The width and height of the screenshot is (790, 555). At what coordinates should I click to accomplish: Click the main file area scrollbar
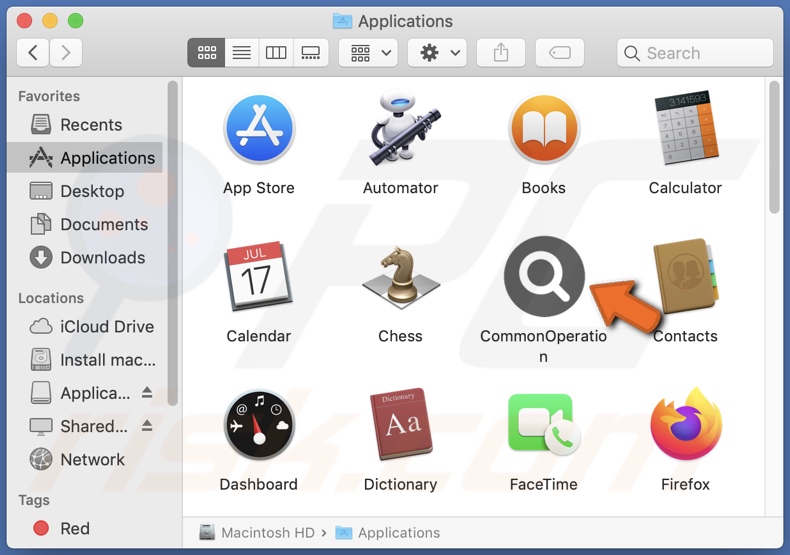click(x=774, y=147)
